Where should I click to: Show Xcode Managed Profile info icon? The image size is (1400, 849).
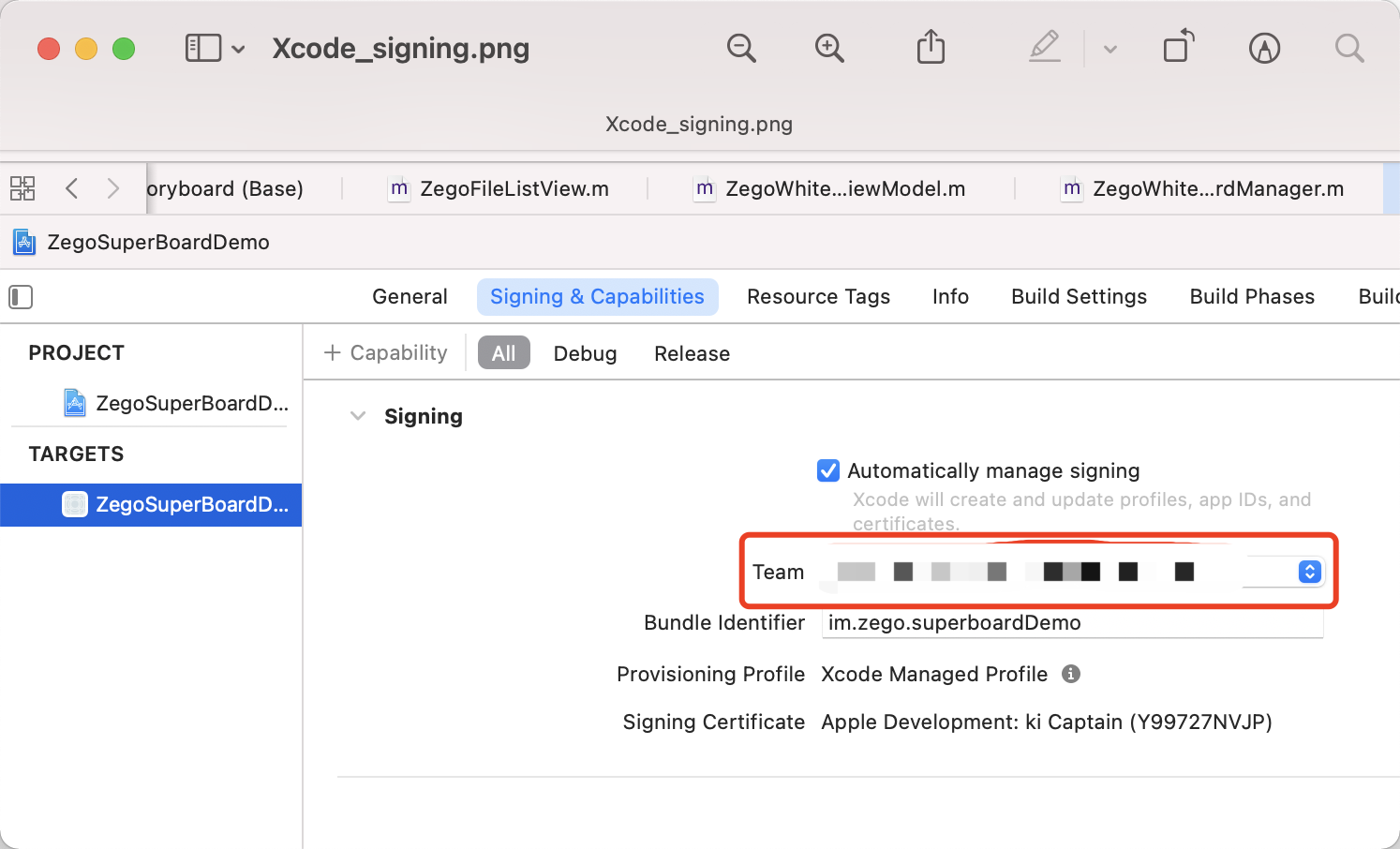pos(1071,674)
